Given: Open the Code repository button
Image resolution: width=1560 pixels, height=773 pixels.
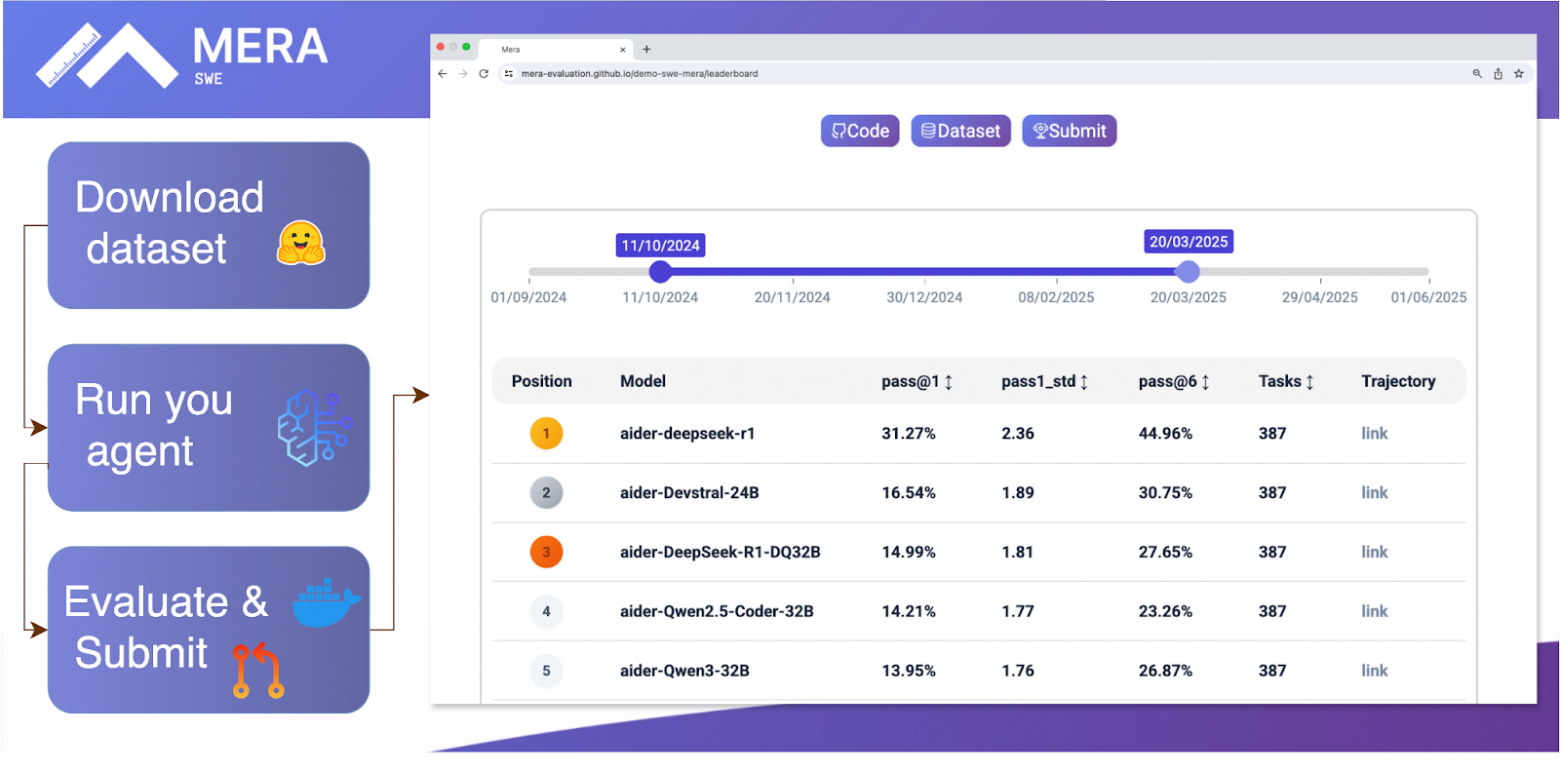Looking at the screenshot, I should coord(860,131).
